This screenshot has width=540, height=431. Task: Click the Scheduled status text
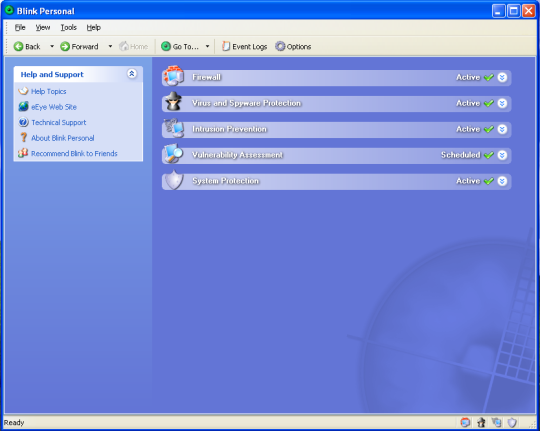pos(460,155)
